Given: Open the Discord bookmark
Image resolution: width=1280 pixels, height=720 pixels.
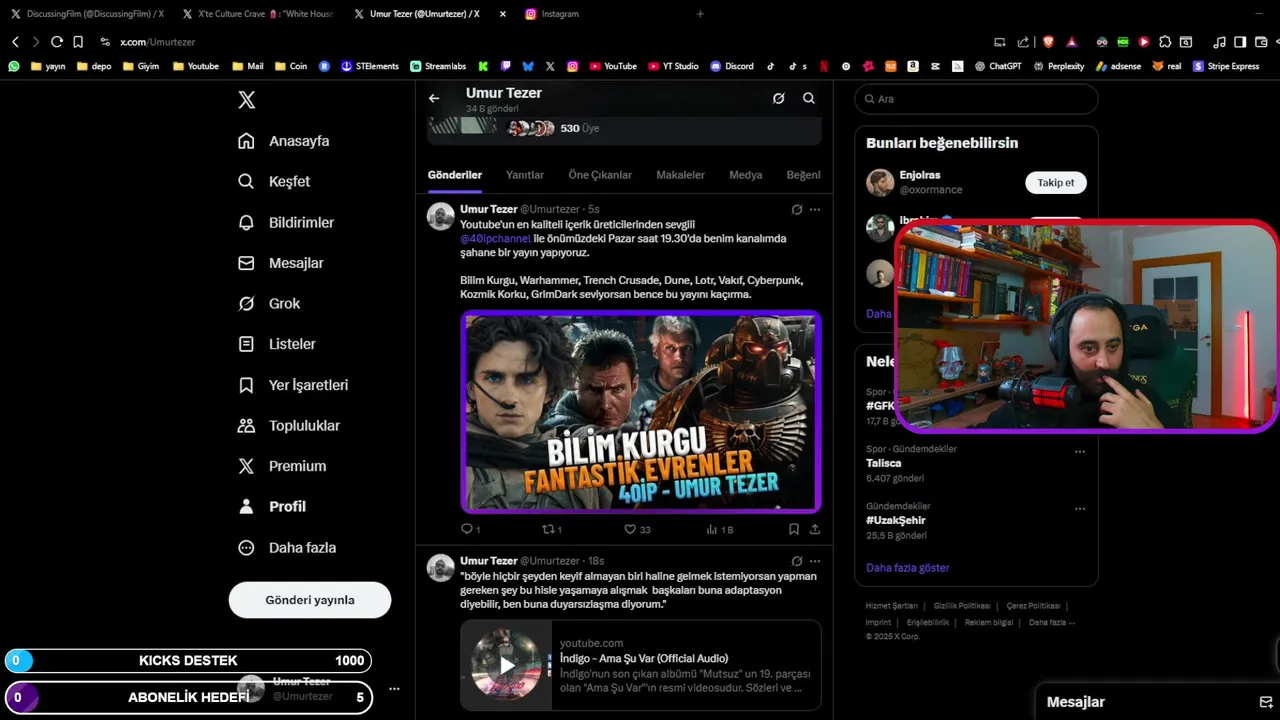Looking at the screenshot, I should click(x=732, y=66).
